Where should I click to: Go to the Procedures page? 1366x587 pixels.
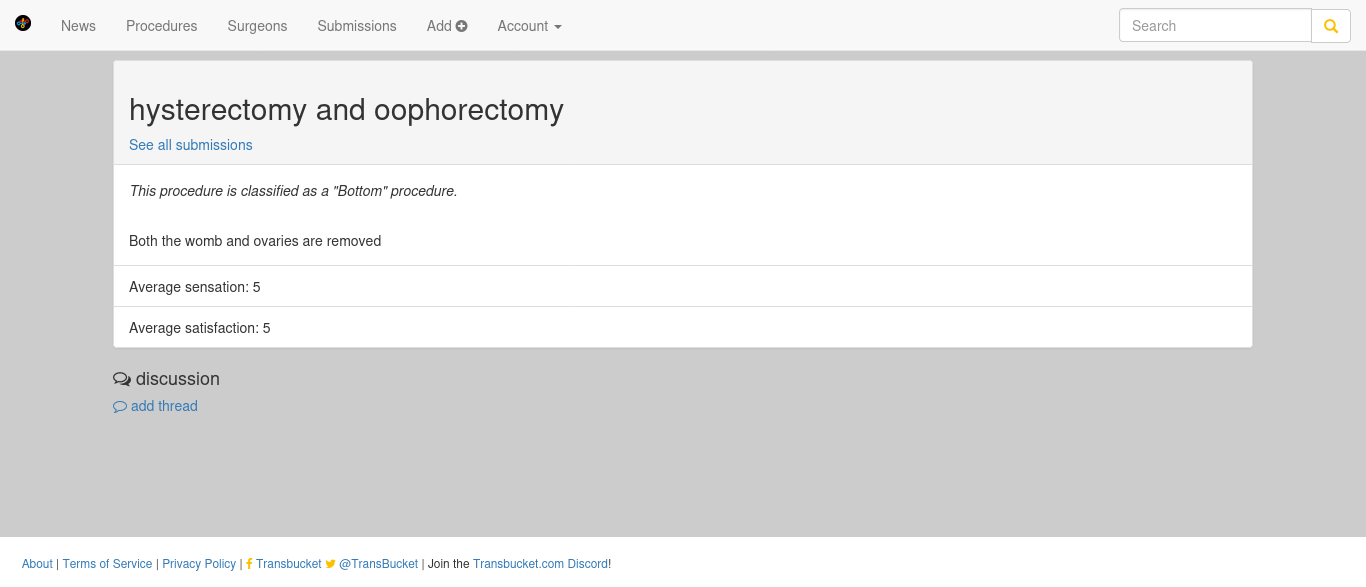(162, 26)
